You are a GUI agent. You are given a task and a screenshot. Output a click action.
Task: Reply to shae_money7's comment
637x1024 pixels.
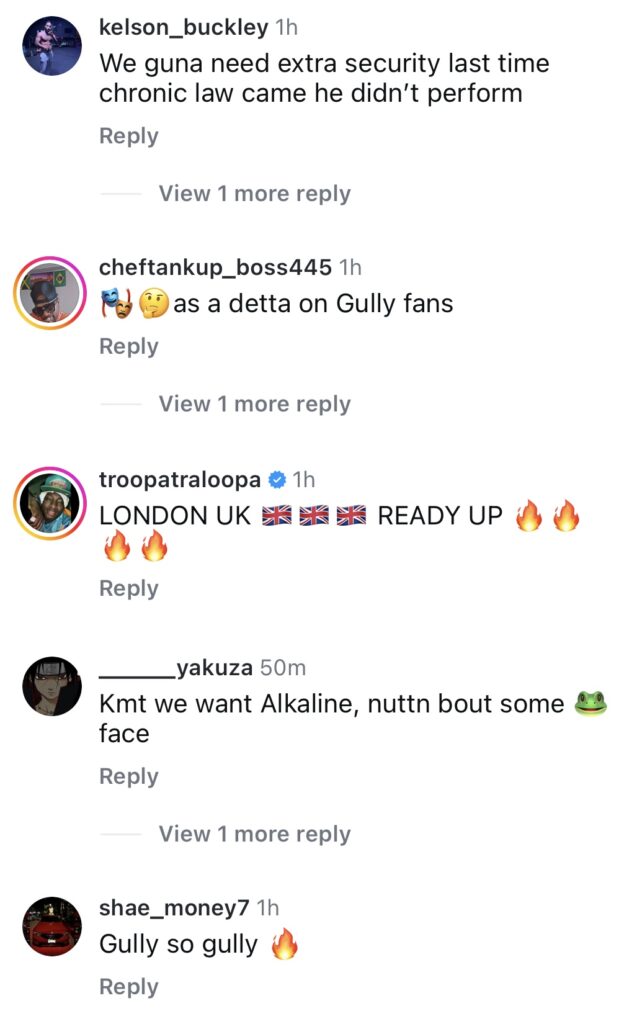pyautogui.click(x=129, y=987)
